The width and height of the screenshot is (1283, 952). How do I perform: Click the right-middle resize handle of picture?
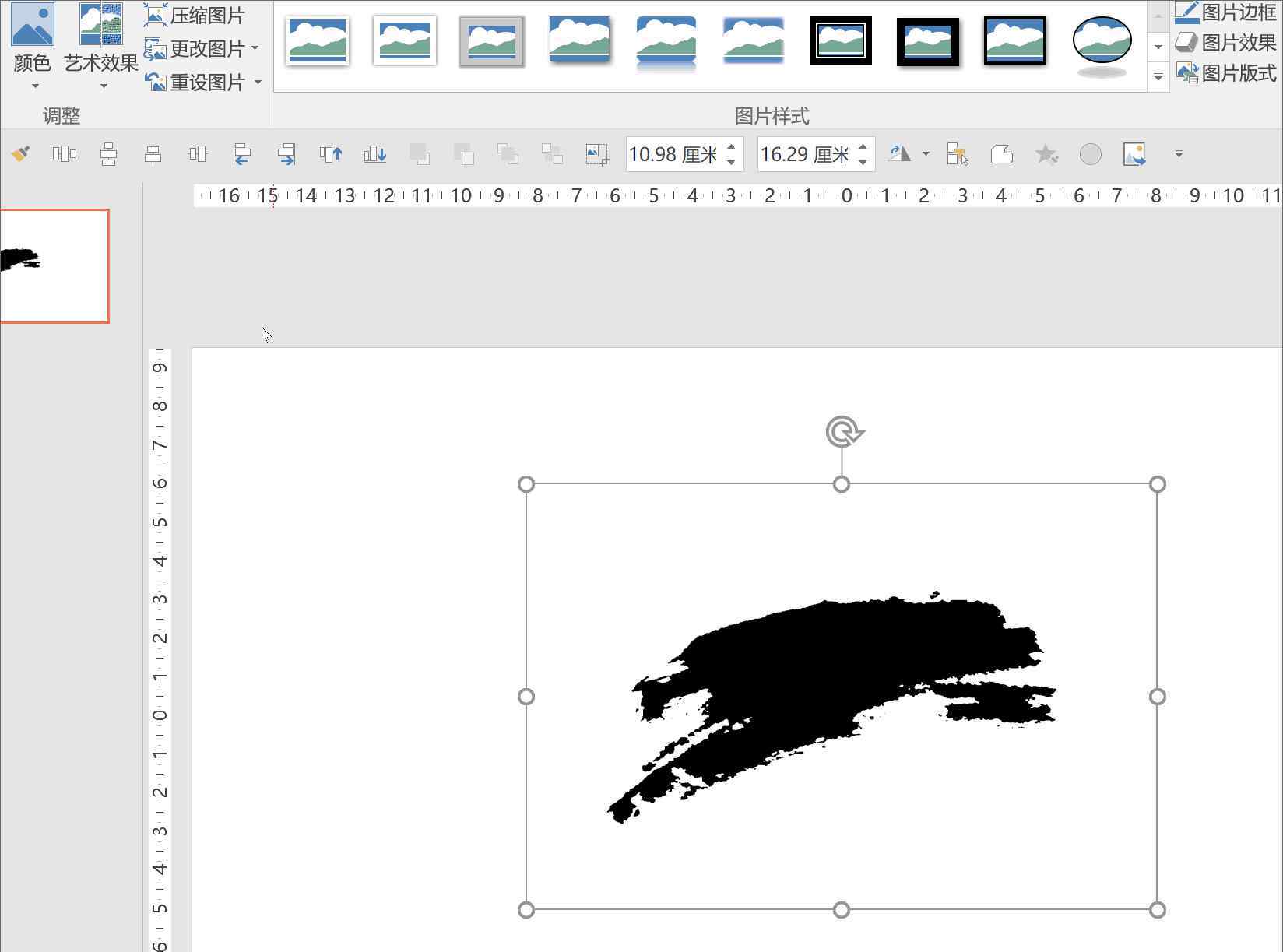(x=1158, y=697)
